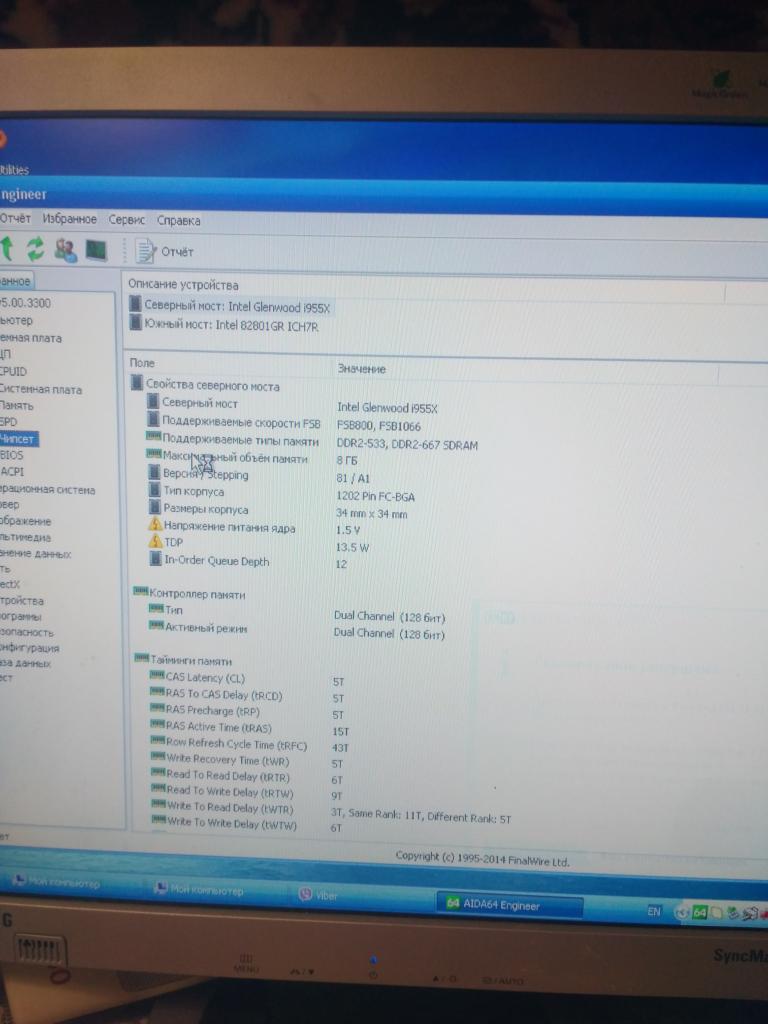Select the RAS To CAS Delay (tRCD) row
The image size is (768, 1024).
coord(248,696)
